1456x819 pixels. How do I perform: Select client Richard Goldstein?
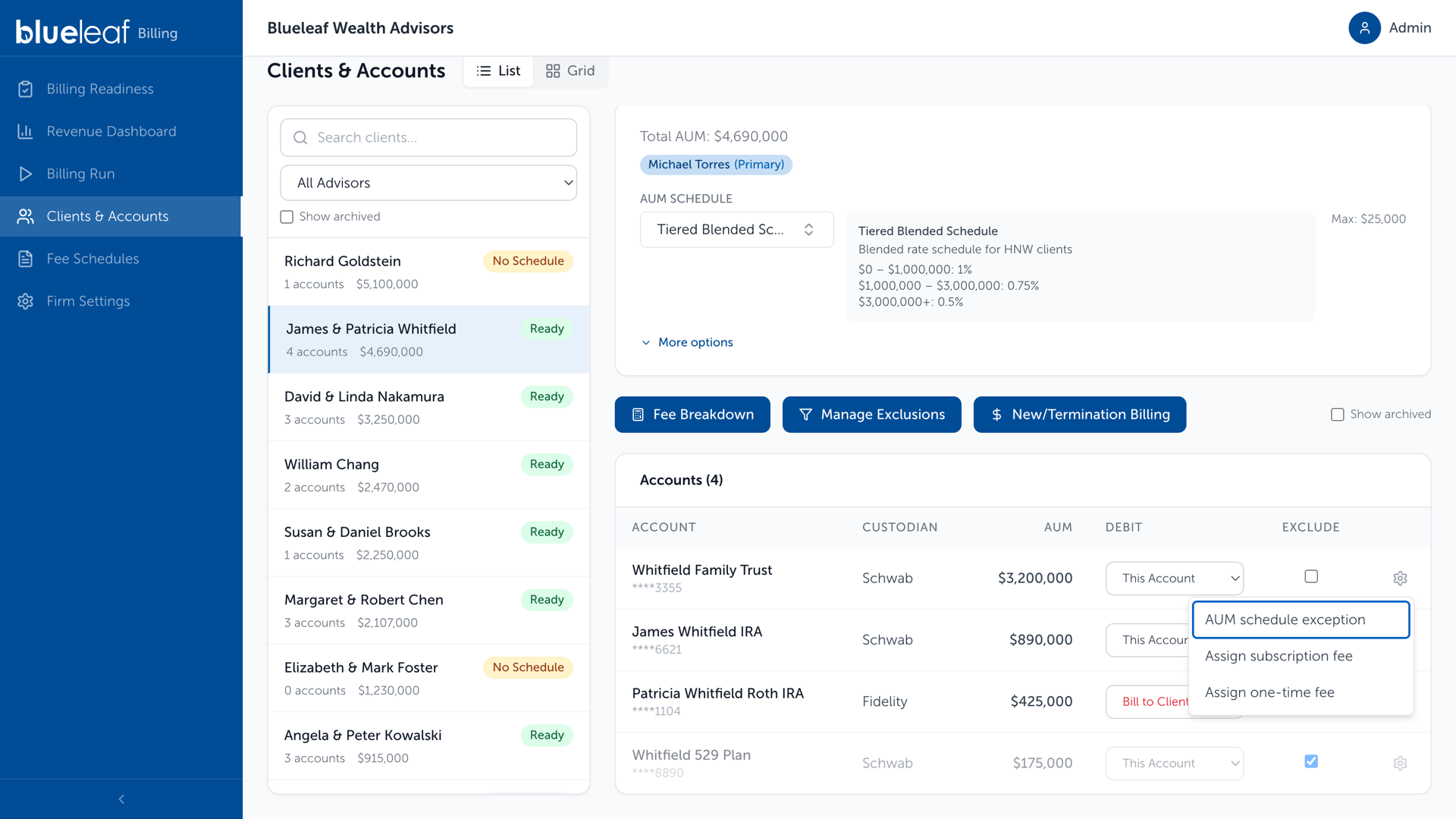pyautogui.click(x=428, y=272)
